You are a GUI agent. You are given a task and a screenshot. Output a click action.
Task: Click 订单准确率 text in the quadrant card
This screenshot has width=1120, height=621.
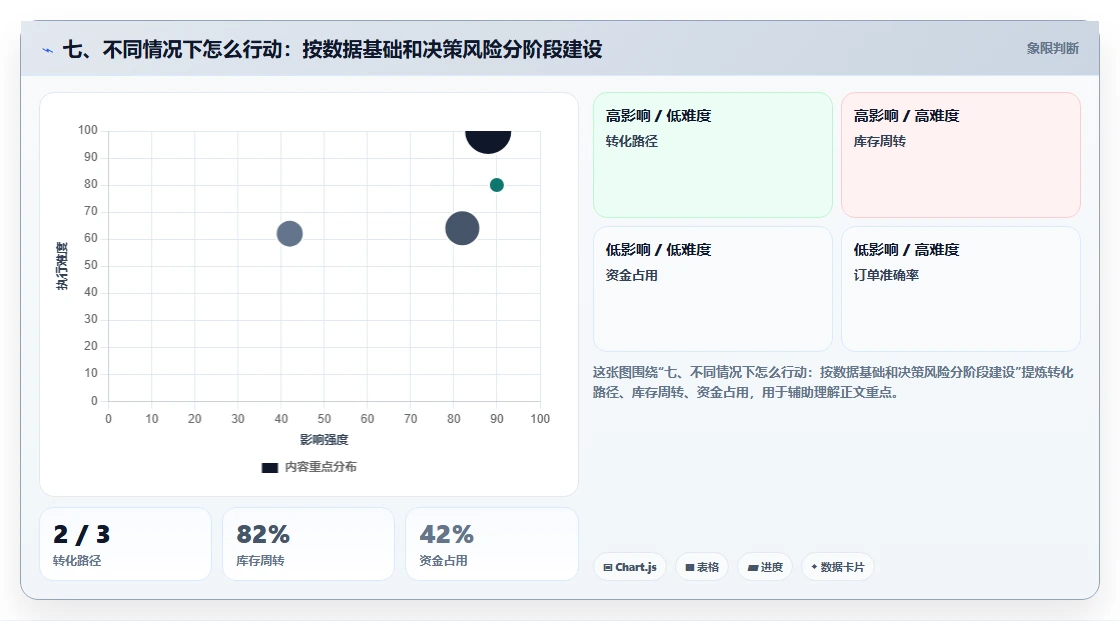pos(886,275)
